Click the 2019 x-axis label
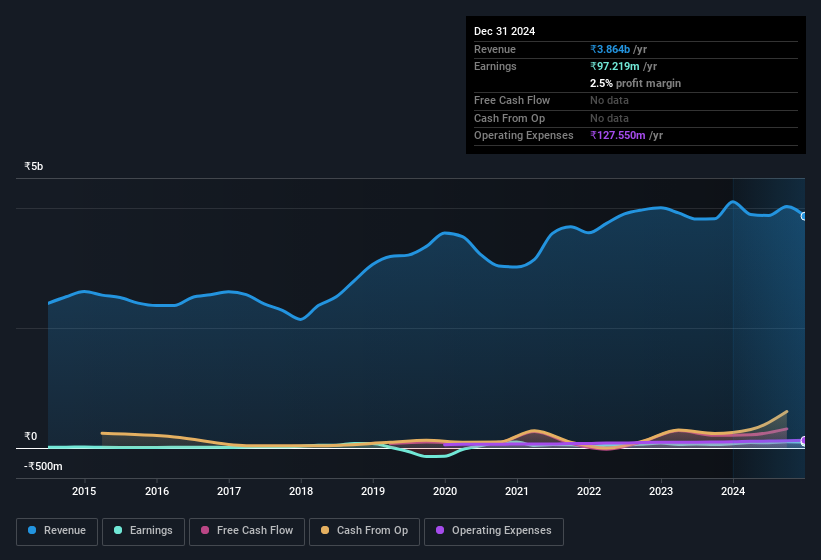The image size is (821, 560). tap(373, 491)
